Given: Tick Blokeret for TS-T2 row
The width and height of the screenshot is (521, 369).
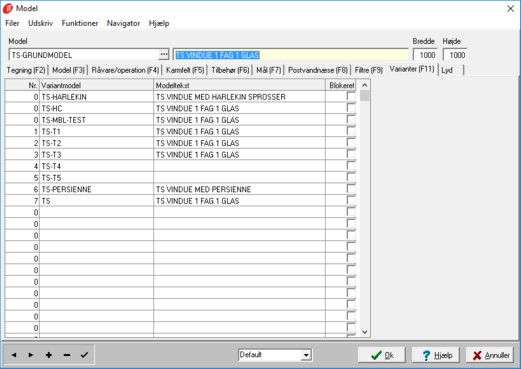Looking at the screenshot, I should click(351, 143).
